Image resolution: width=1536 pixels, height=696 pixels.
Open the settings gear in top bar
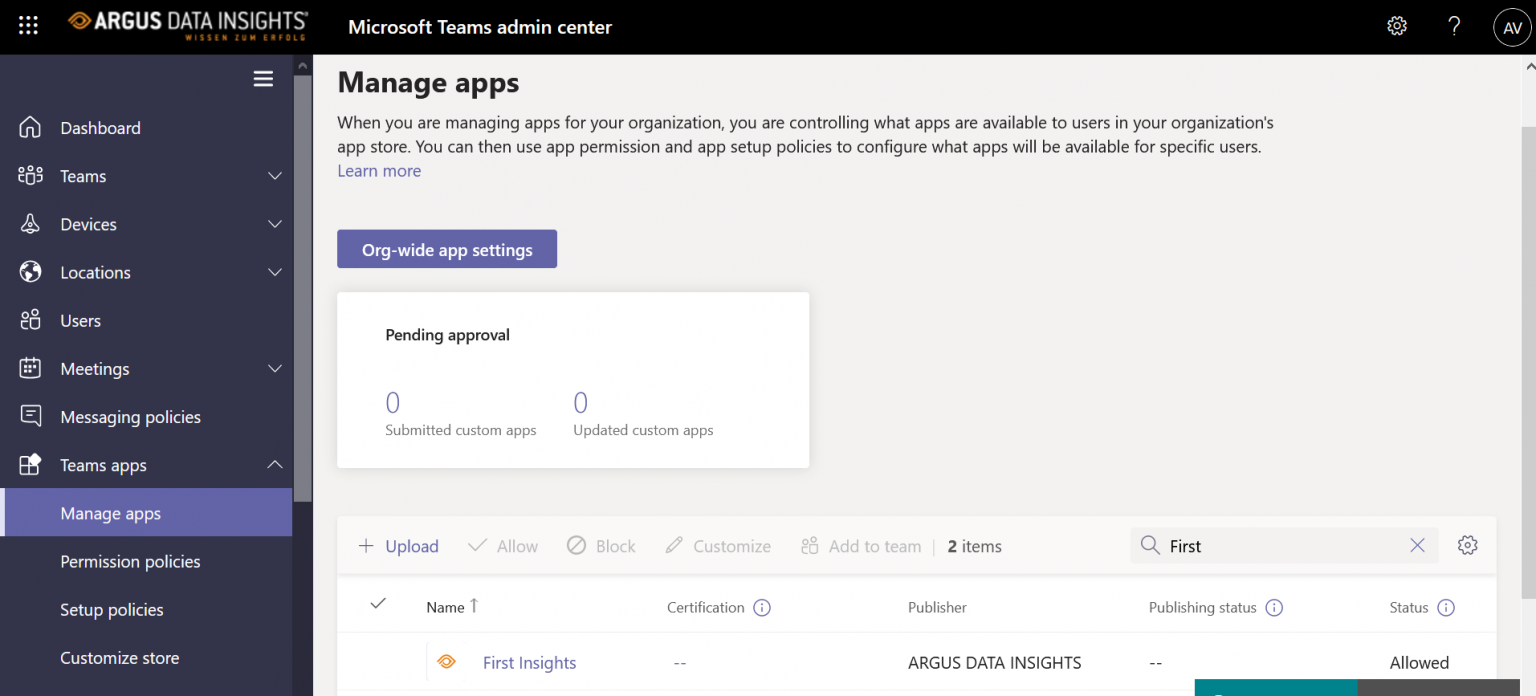(x=1397, y=26)
